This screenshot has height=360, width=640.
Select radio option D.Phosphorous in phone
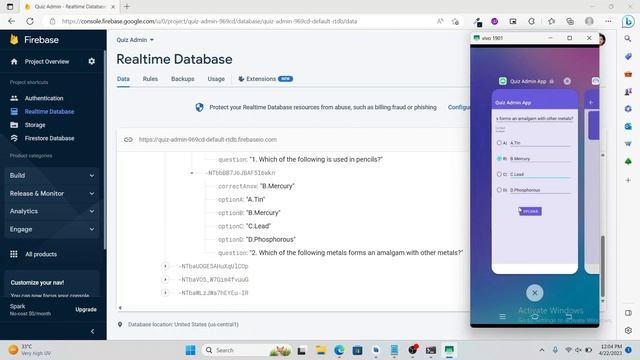tap(499, 190)
